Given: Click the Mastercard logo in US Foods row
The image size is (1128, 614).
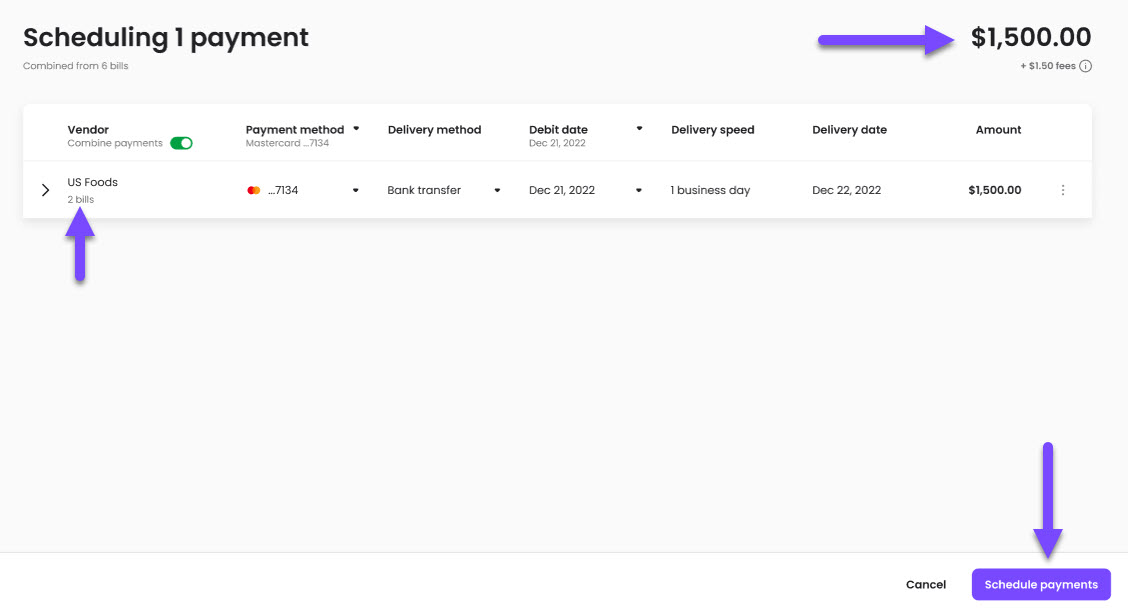Looking at the screenshot, I should pos(253,191).
